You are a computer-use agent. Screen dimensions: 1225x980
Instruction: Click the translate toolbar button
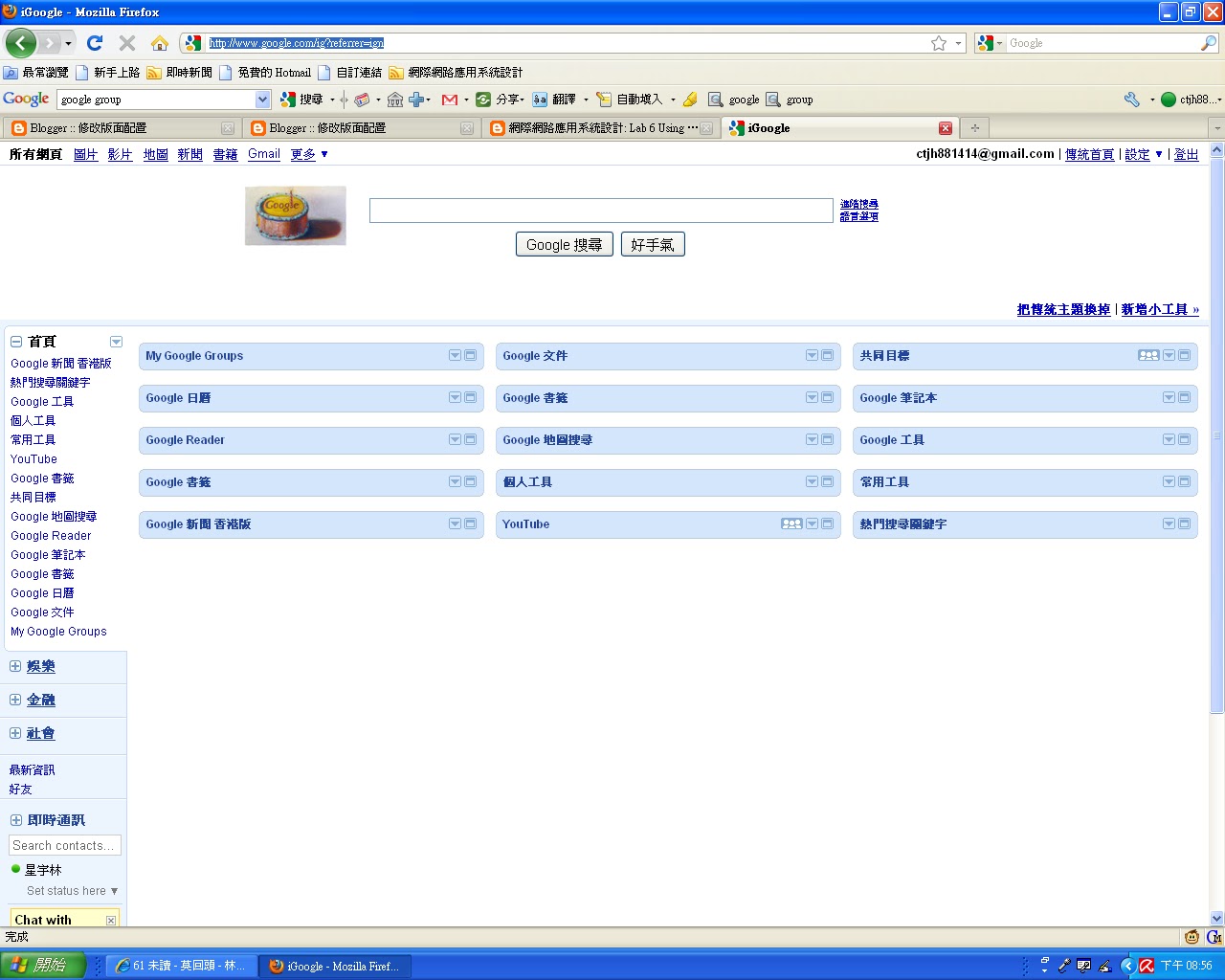coord(554,100)
